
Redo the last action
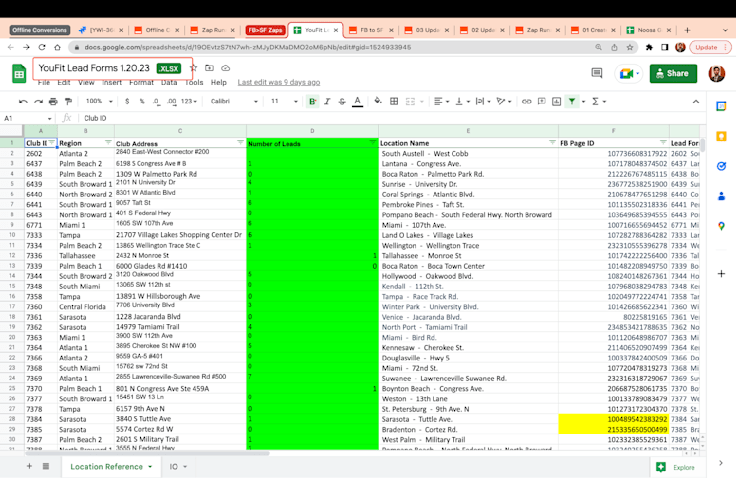coord(38,101)
